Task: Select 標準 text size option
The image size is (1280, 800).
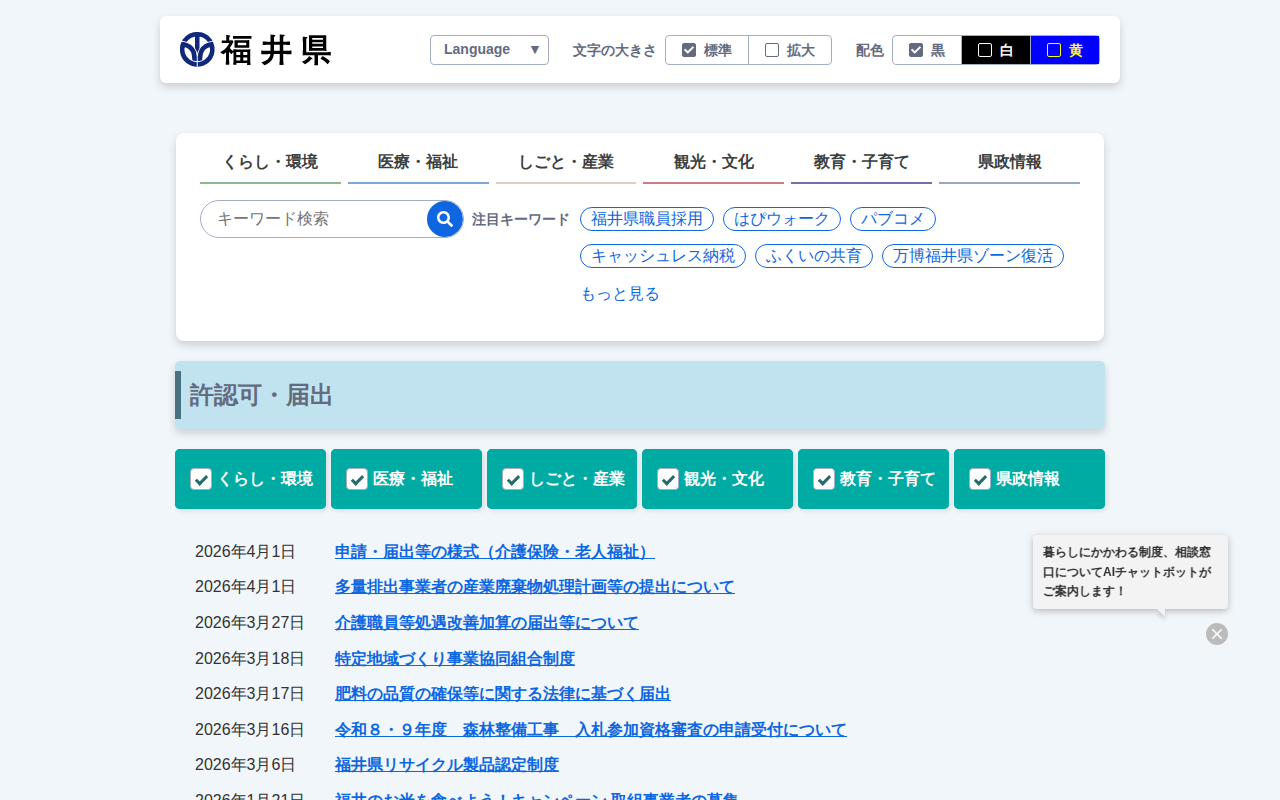Action: [707, 50]
